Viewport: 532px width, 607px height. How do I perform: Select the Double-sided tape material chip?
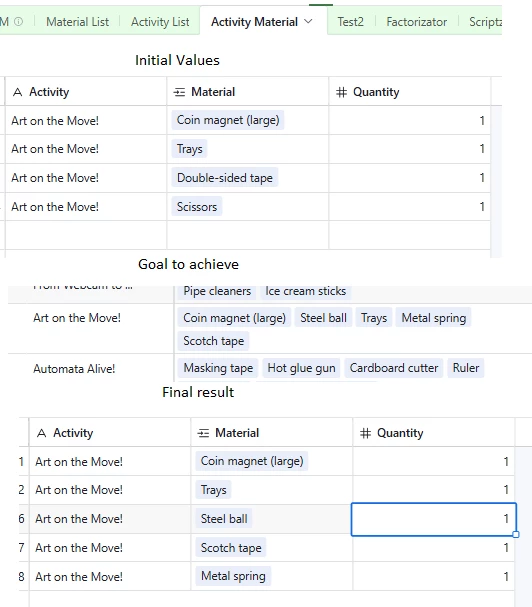point(225,178)
